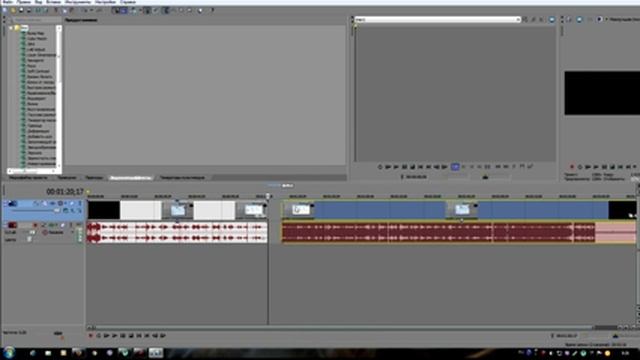Select the Envelope Edit tool
The height and width of the screenshot is (360, 640).
[173, 10]
